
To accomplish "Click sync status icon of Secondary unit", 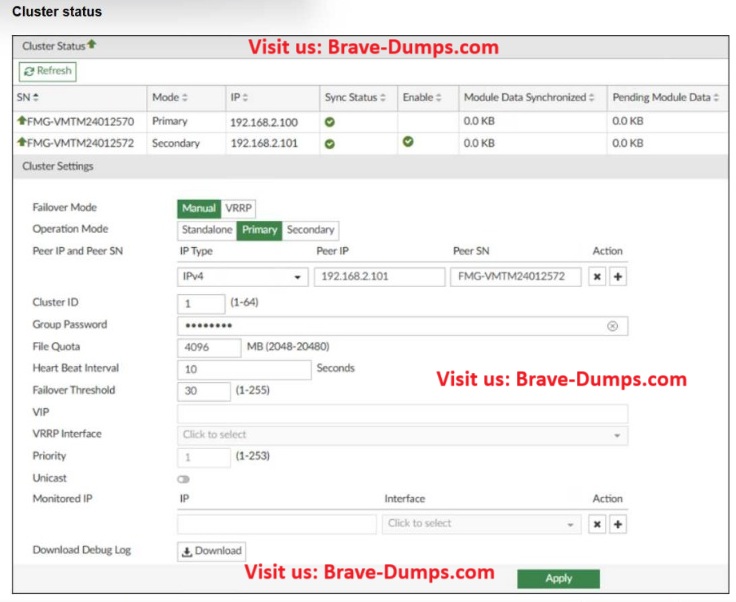I will click(330, 143).
